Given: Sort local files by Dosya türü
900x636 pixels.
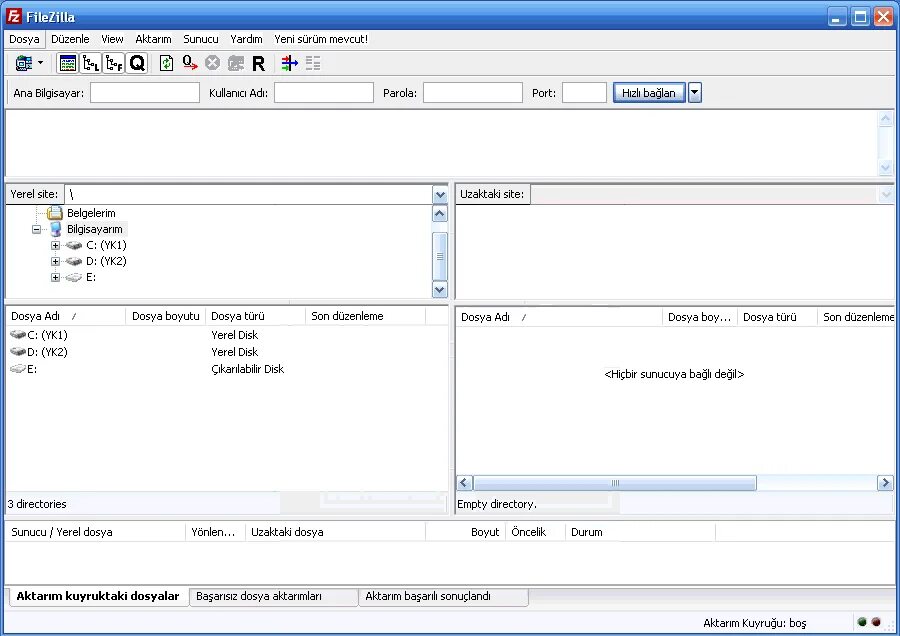Looking at the screenshot, I should [x=255, y=316].
